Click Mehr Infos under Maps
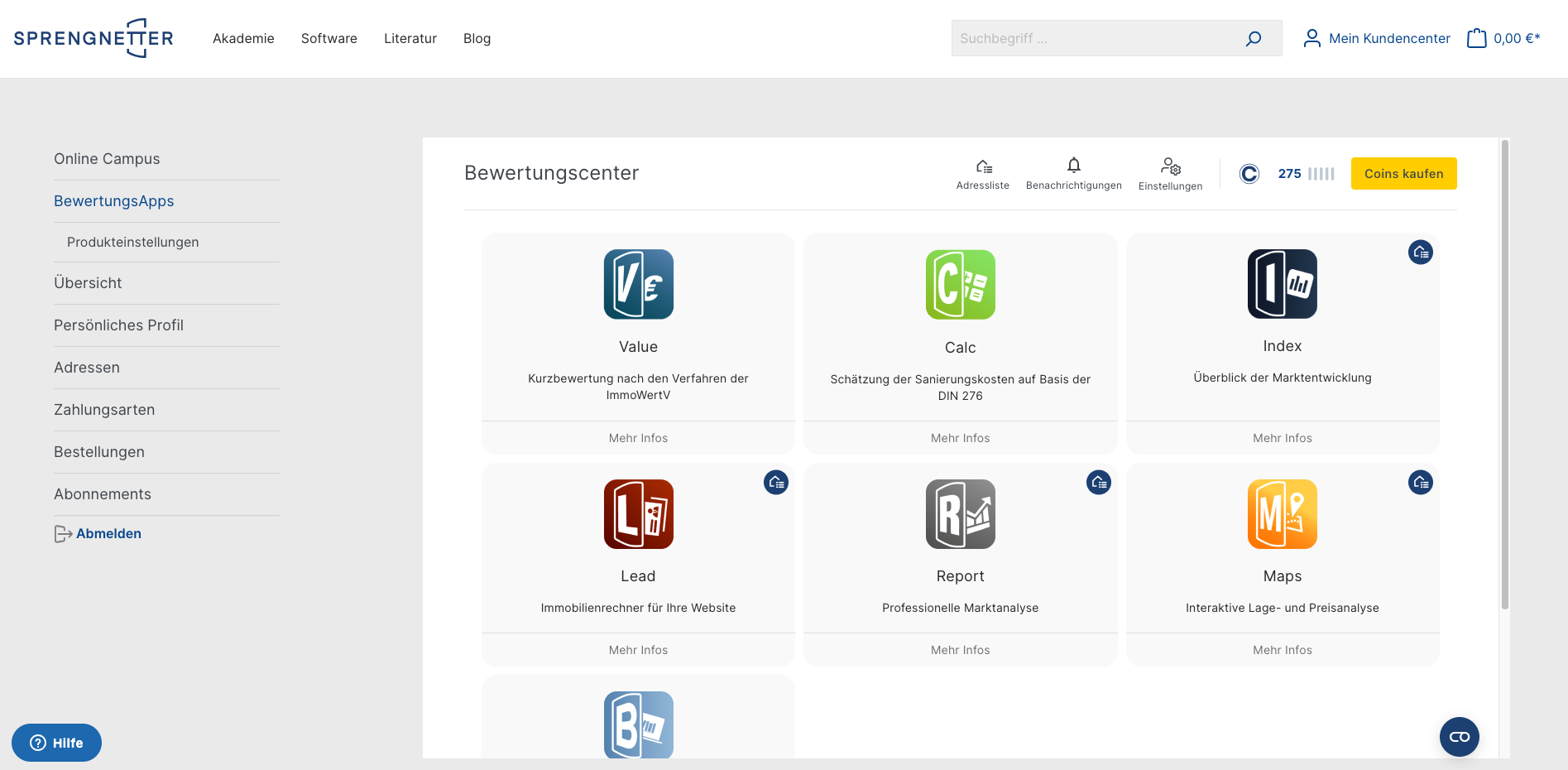 coord(1282,650)
